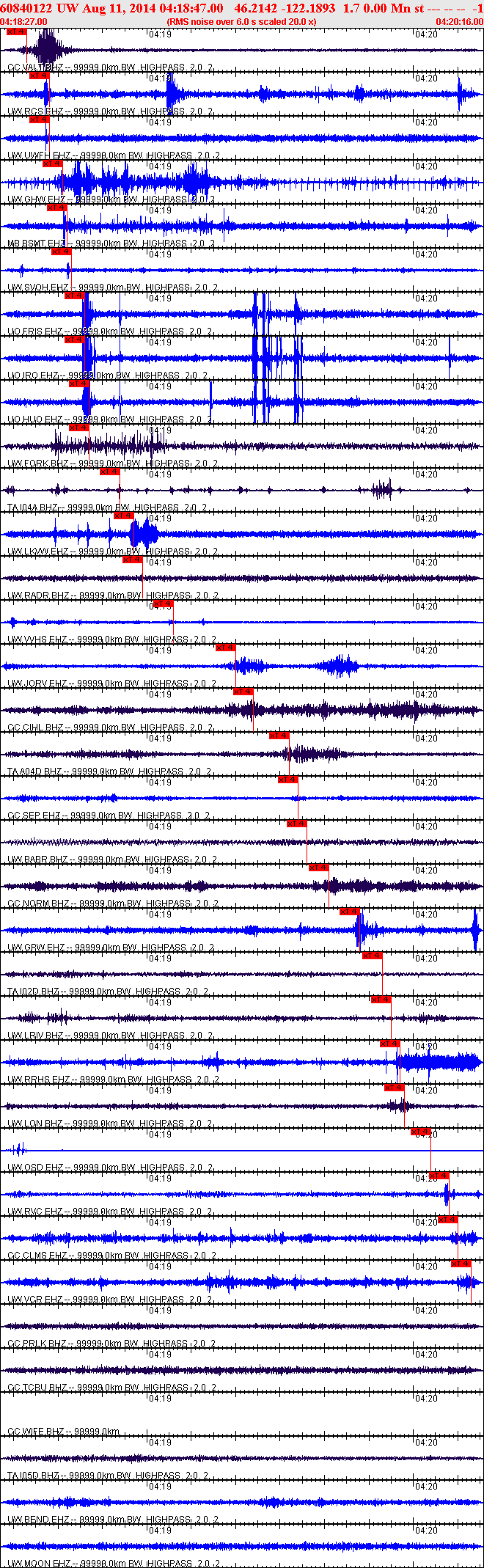This screenshot has height=1568, width=484.
Task: Click the 04:20 tick label on UW.MOON trace
Action: (x=426, y=1531)
